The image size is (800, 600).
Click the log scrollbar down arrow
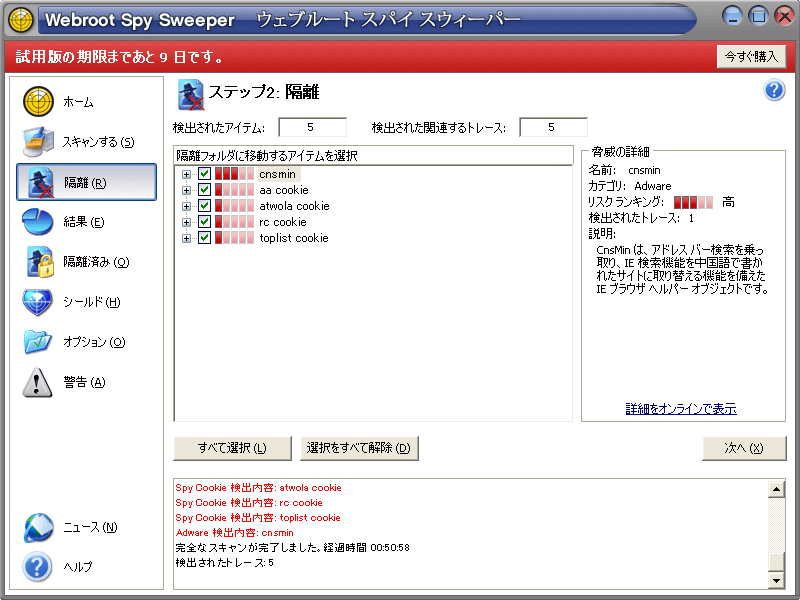coord(776,580)
